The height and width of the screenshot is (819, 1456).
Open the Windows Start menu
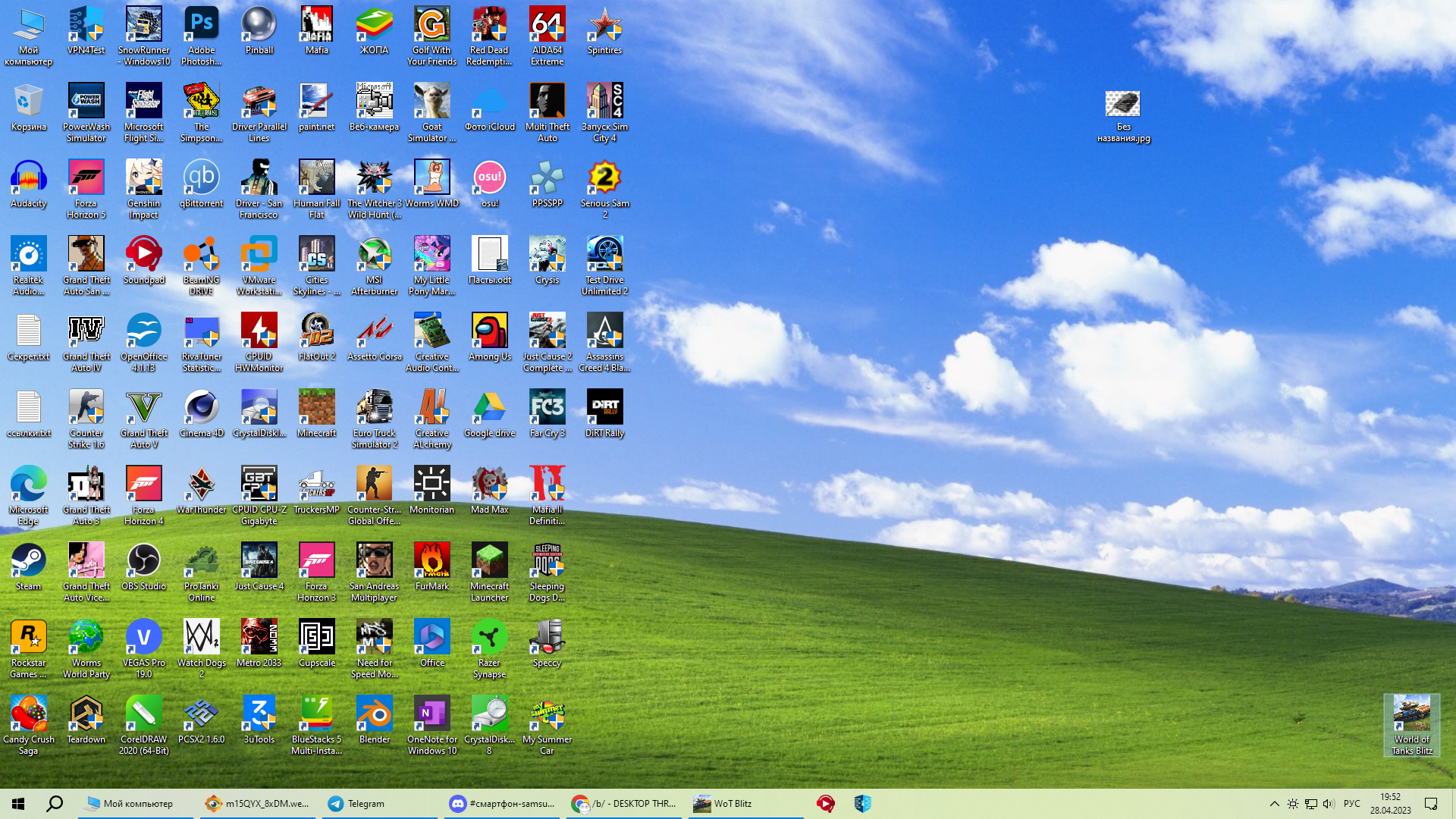[x=18, y=803]
